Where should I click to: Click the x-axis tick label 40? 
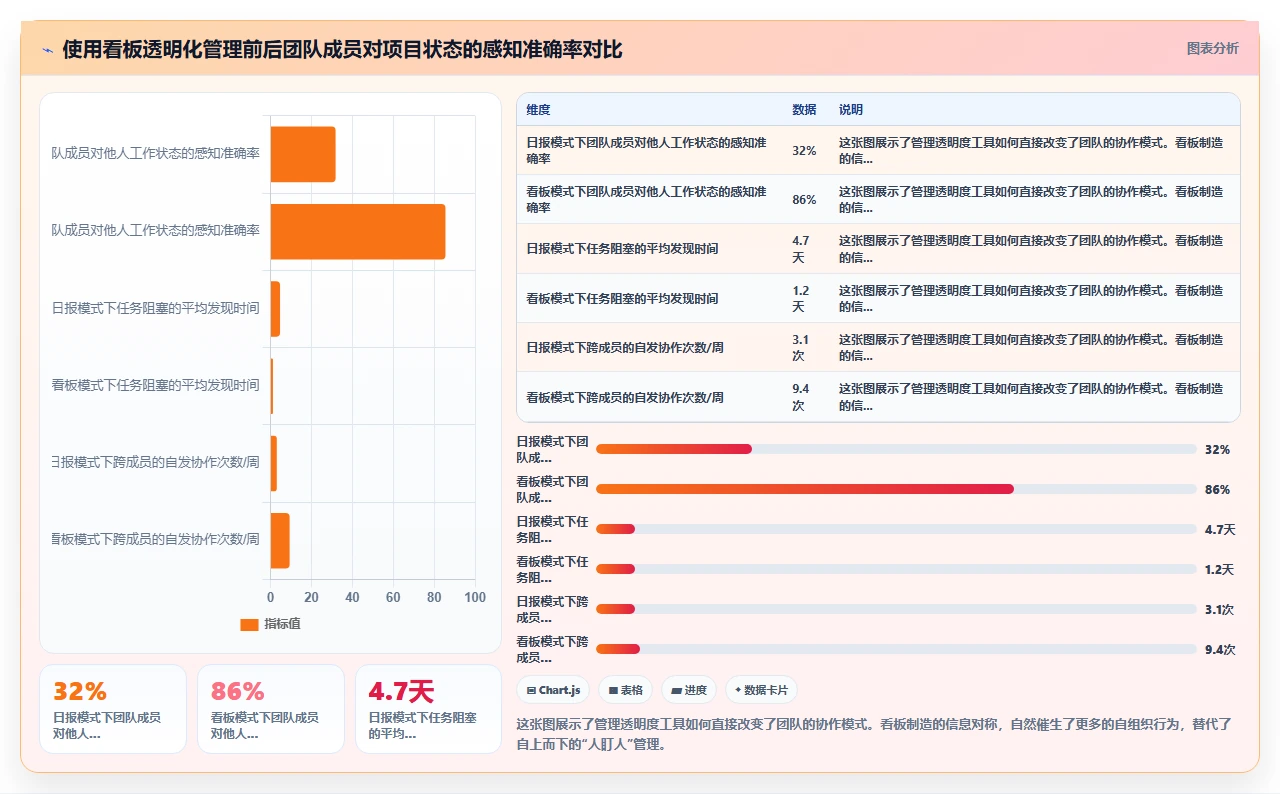(x=352, y=597)
